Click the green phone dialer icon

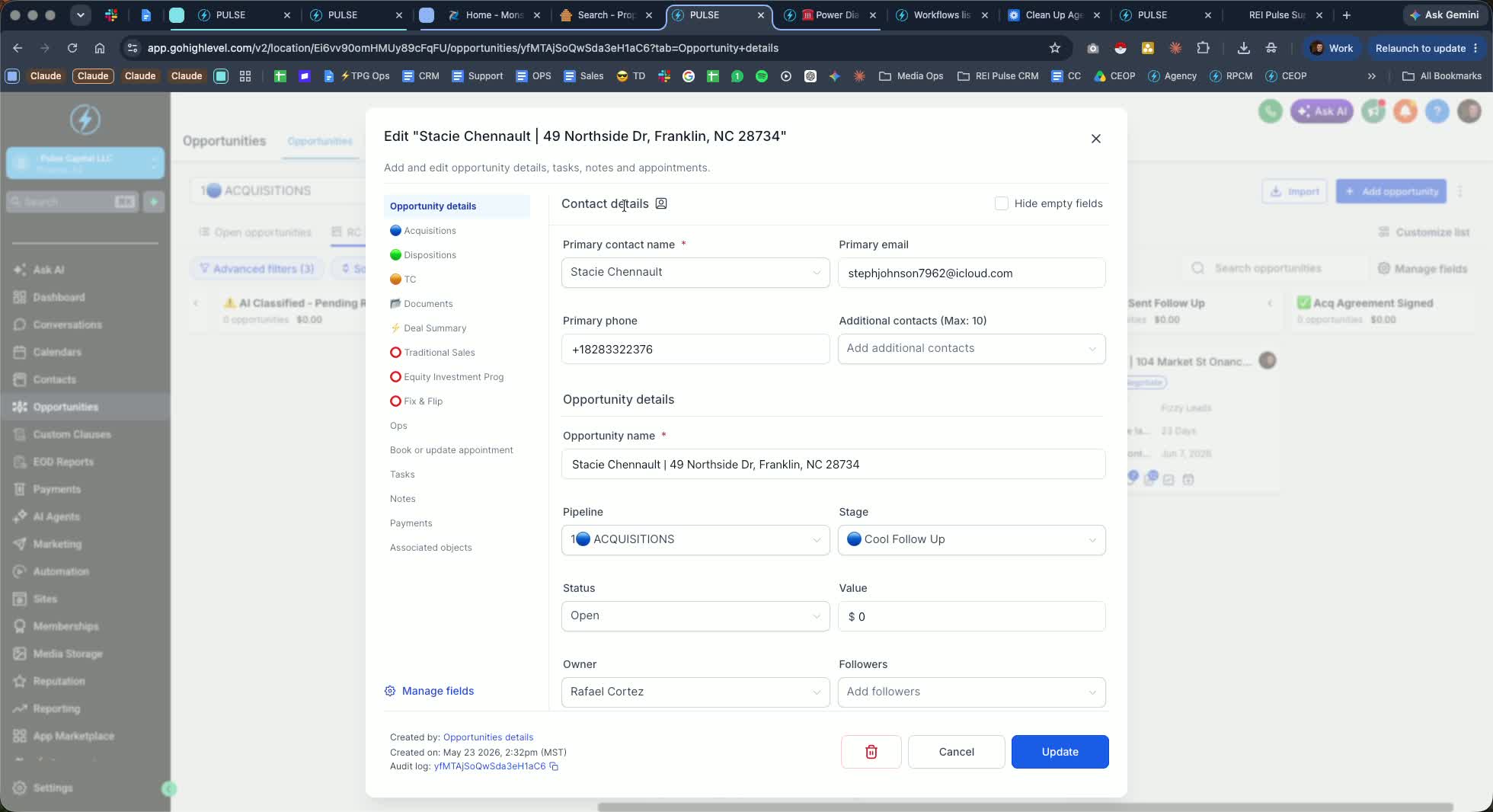point(1270,111)
